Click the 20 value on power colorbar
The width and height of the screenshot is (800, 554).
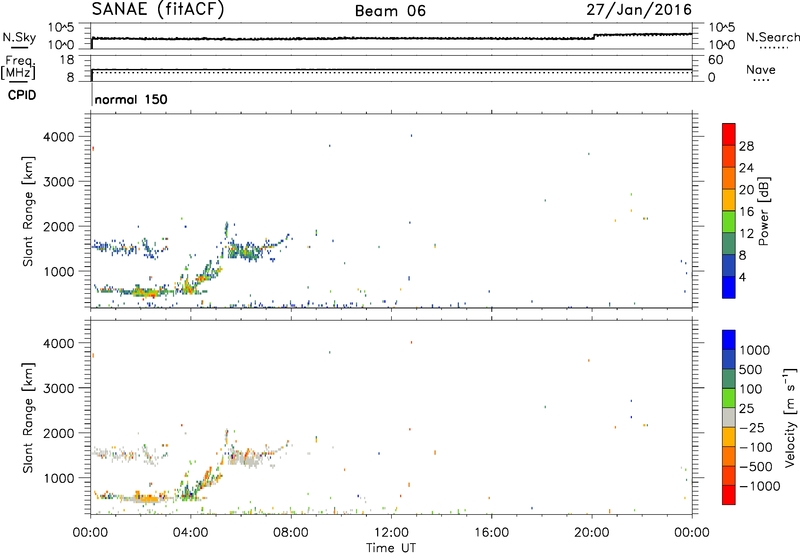pyautogui.click(x=746, y=190)
